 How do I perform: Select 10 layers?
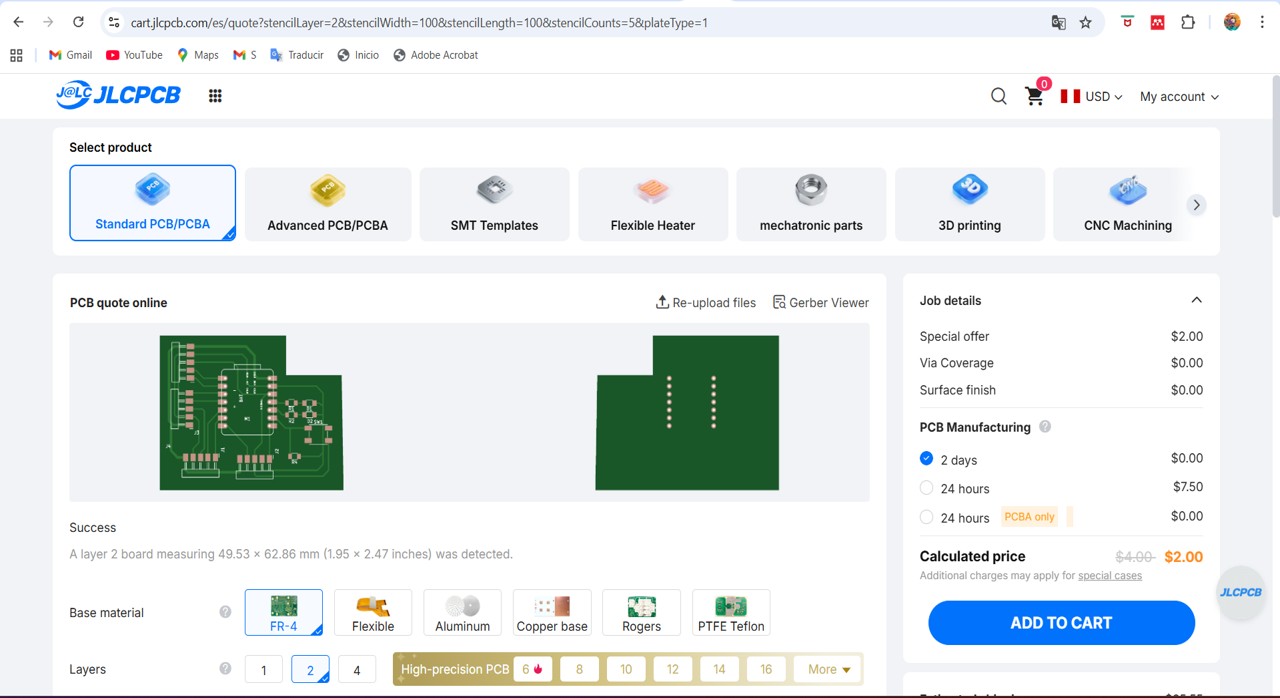tap(626, 669)
